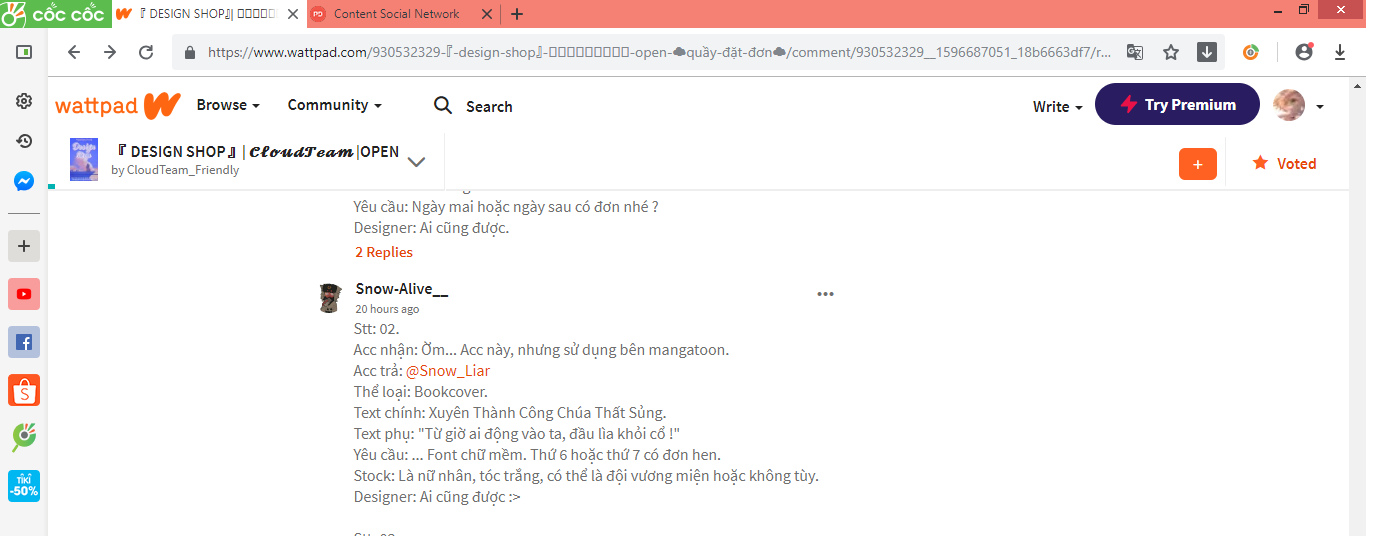Open Snow-Alive__ profile name

pyautogui.click(x=402, y=289)
